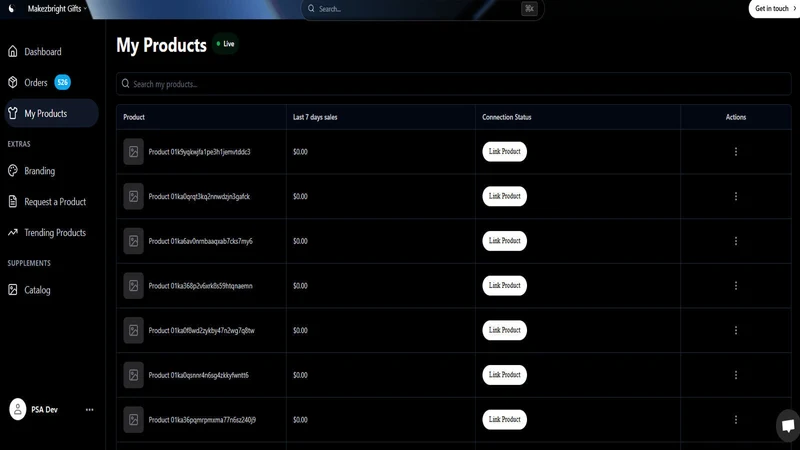
Task: Click the app logo in top-left corner
Action: pyautogui.click(x=11, y=9)
